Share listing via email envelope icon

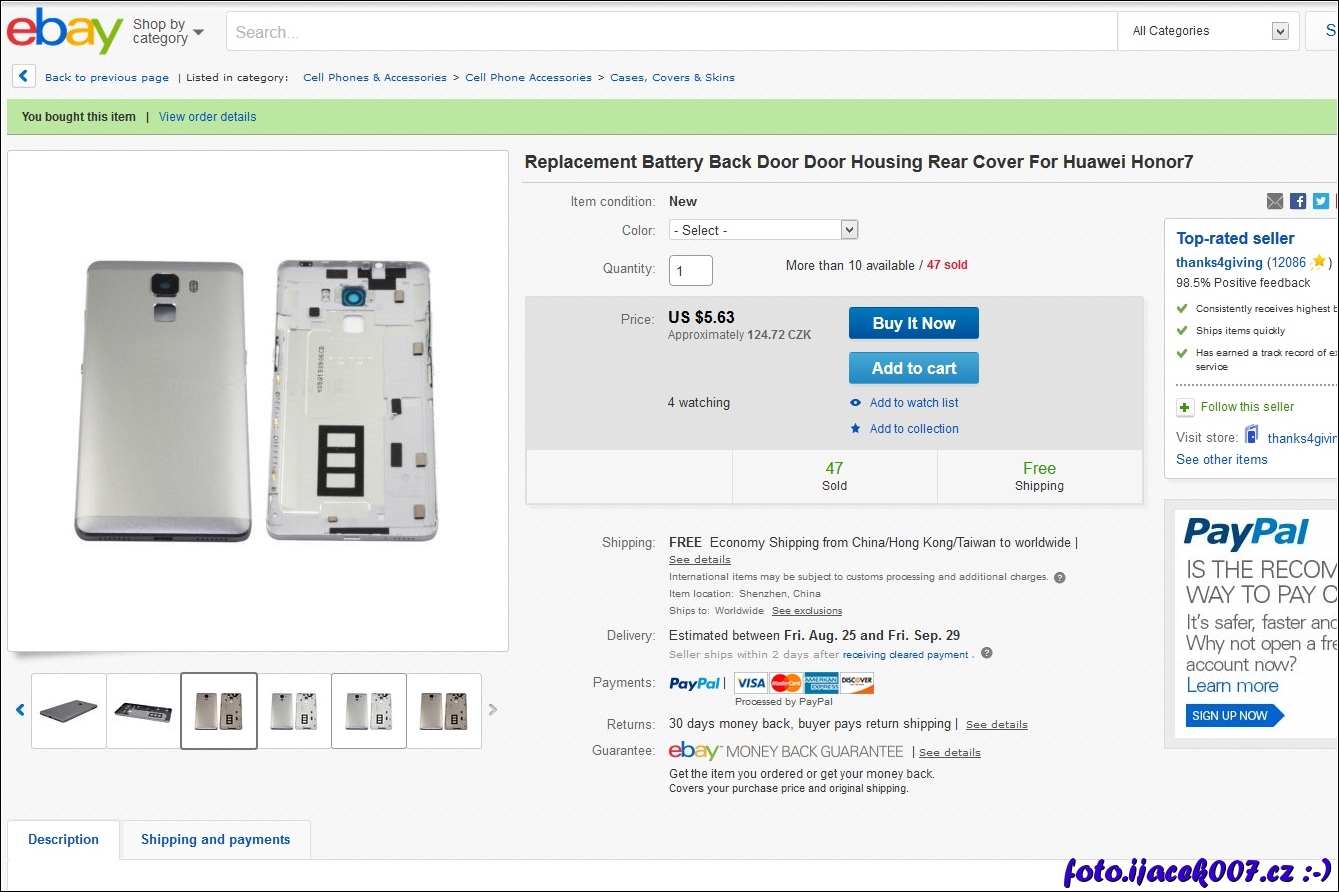[1275, 201]
